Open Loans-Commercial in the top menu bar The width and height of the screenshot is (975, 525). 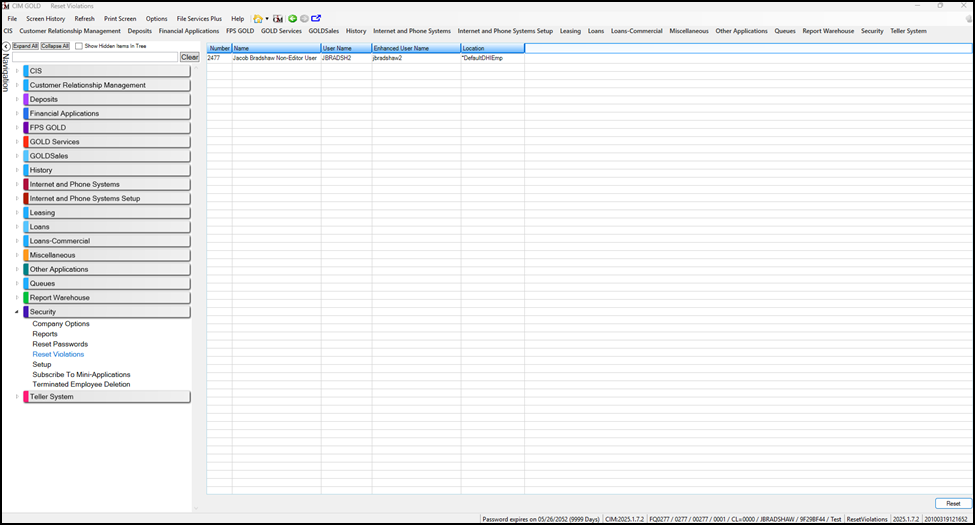pyautogui.click(x=637, y=31)
